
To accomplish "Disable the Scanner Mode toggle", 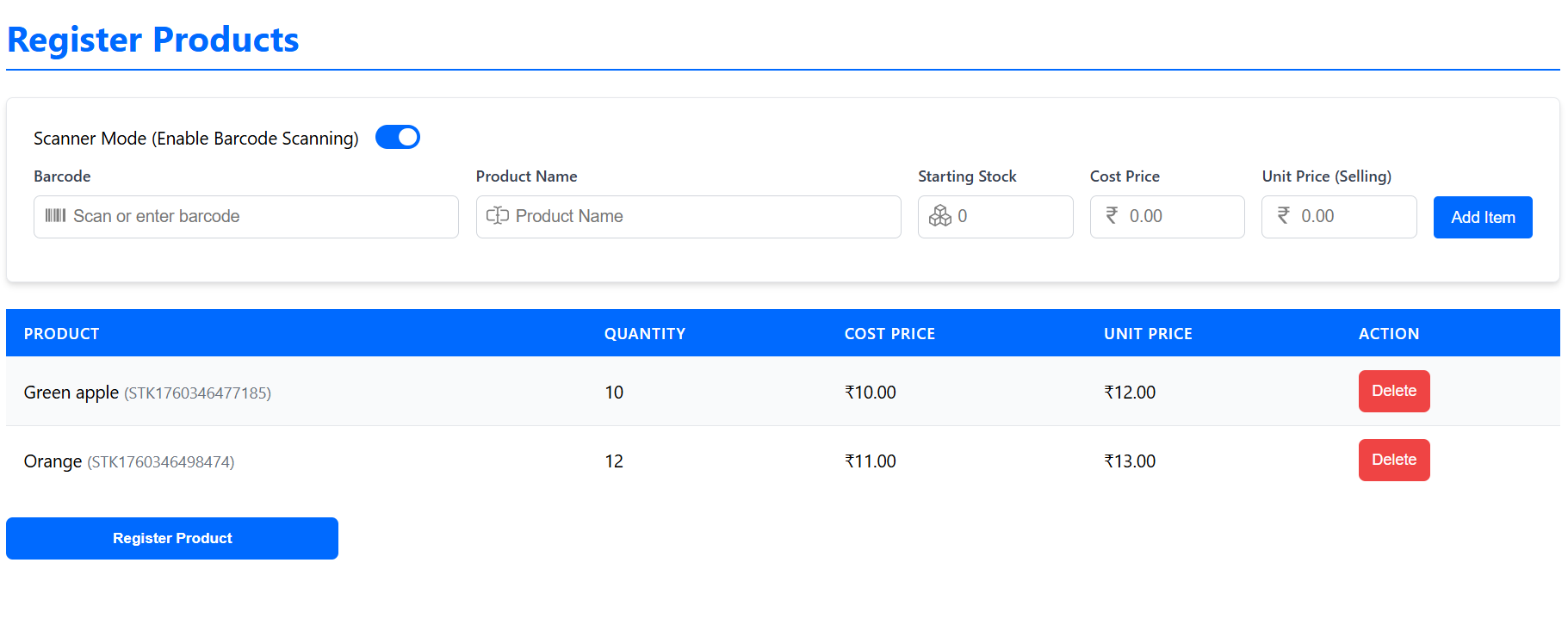I will click(x=398, y=138).
